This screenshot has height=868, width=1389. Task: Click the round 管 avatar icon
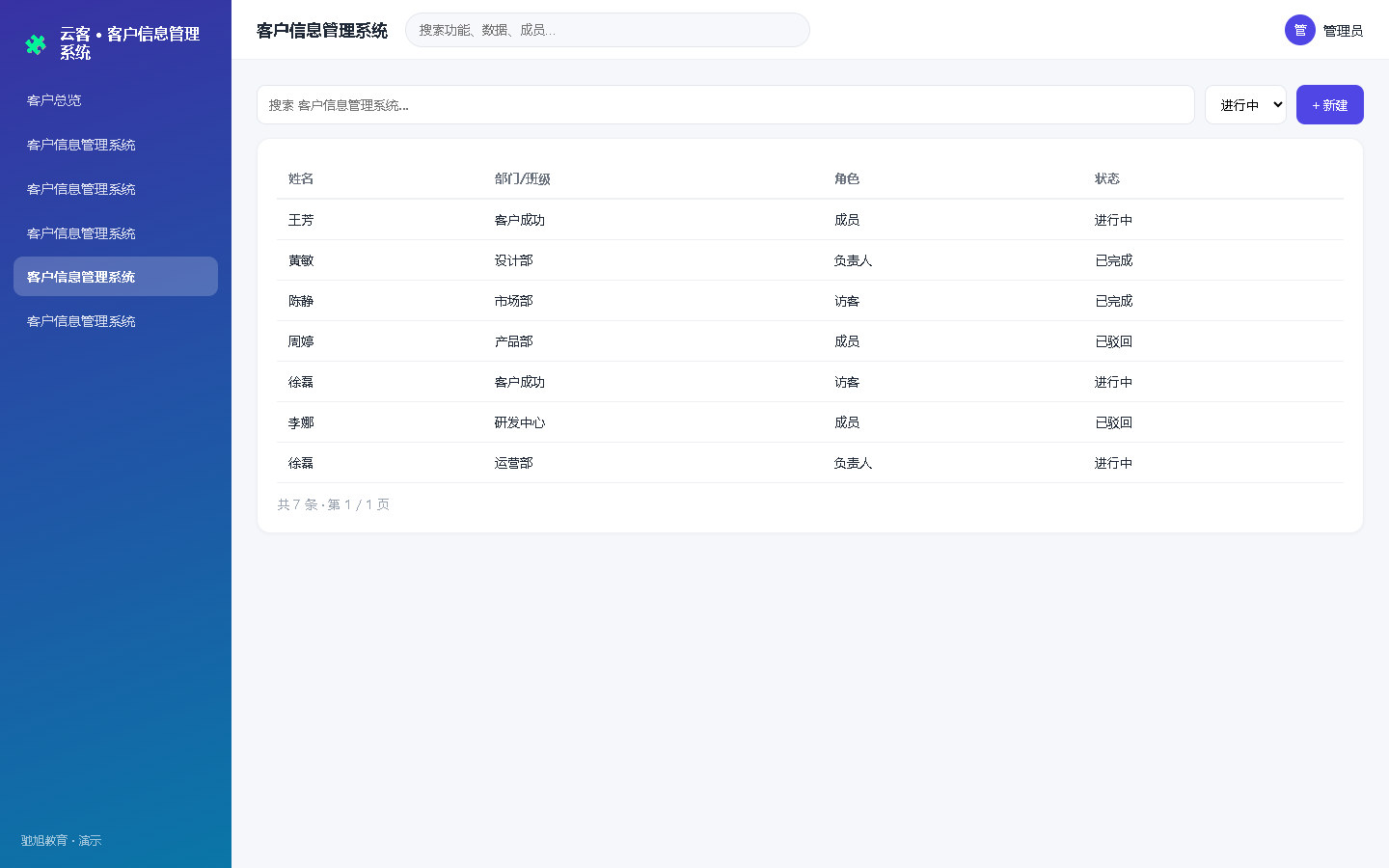(1300, 30)
